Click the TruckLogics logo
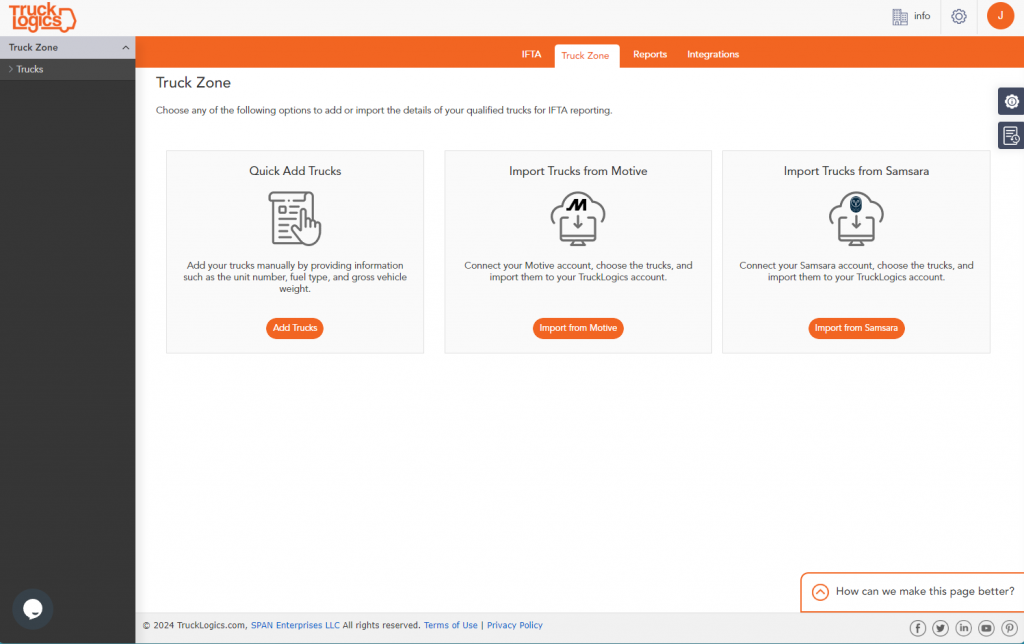This screenshot has height=644, width=1024. coord(42,18)
